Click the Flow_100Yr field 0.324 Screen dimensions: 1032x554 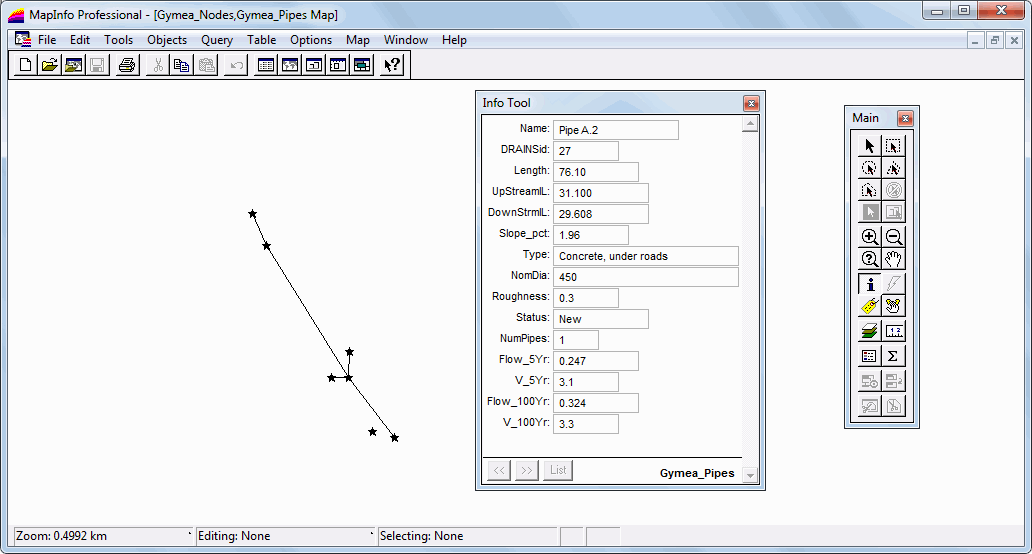(596, 403)
